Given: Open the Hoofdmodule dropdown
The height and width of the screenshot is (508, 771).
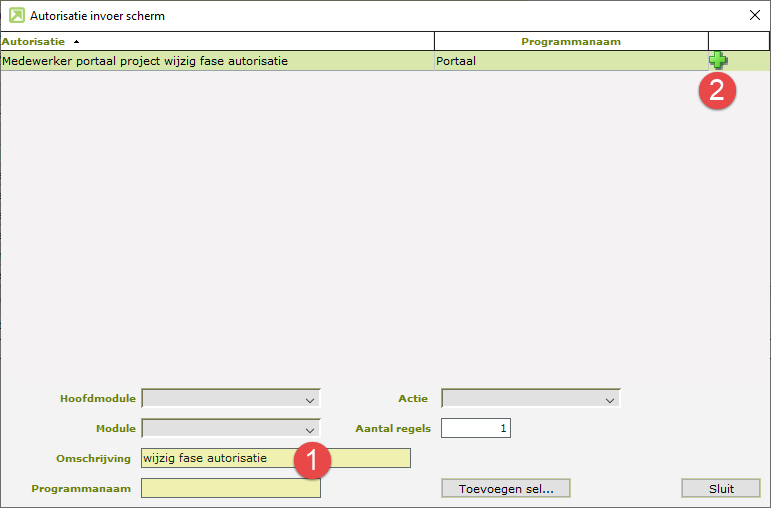Looking at the screenshot, I should click(x=231, y=399).
